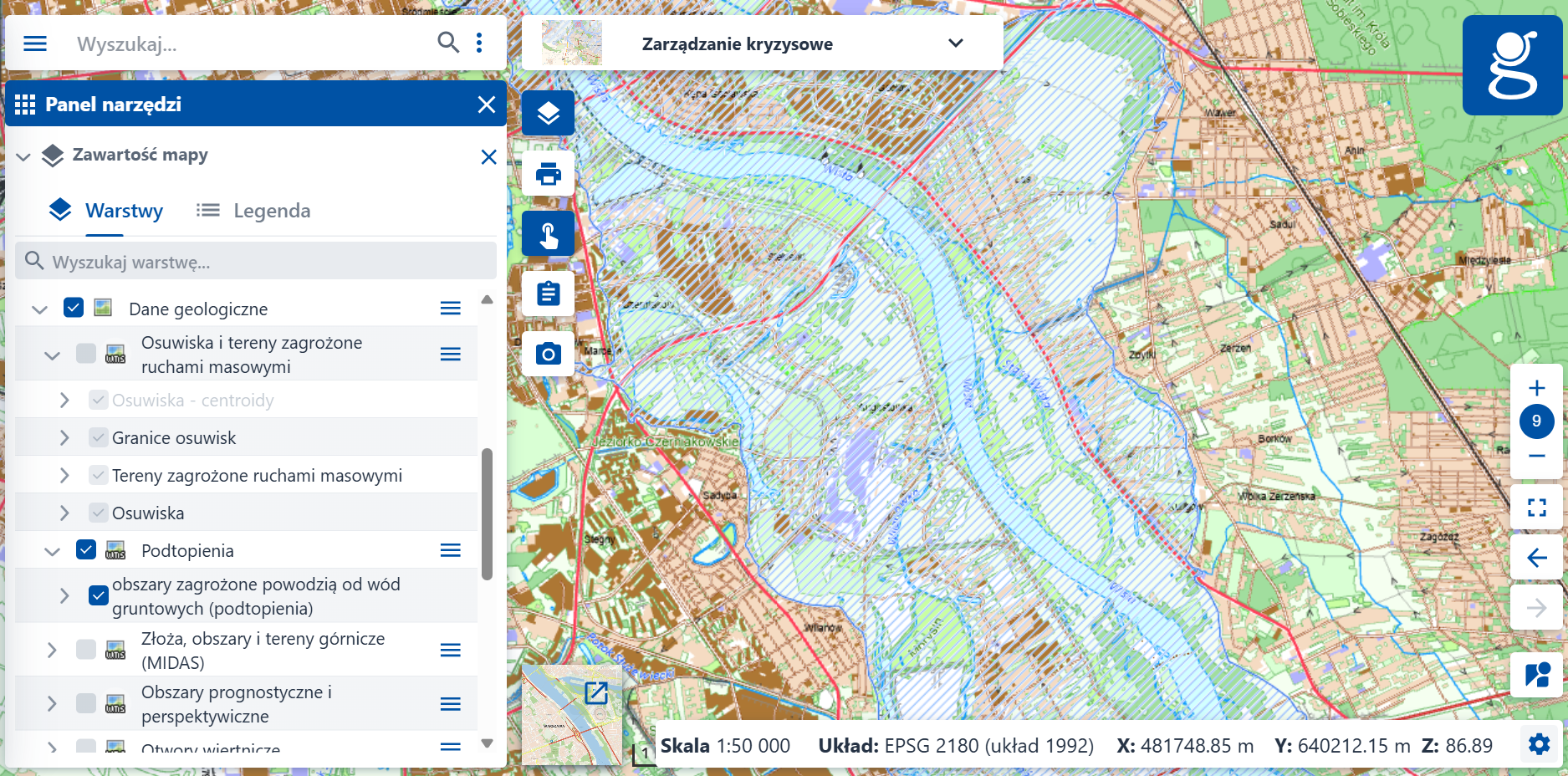Open the layer selection tool icon
Viewport: 1568px width, 776px height.
(548, 113)
